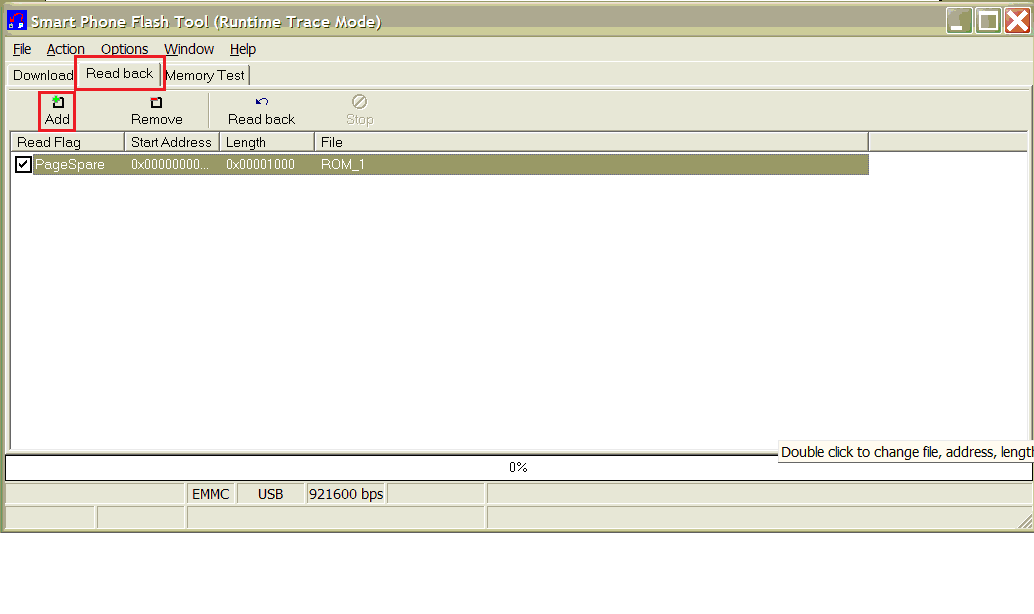Screen dimensions: 1034x614
Task: Click the Remove entry toolbar icon
Action: point(156,102)
